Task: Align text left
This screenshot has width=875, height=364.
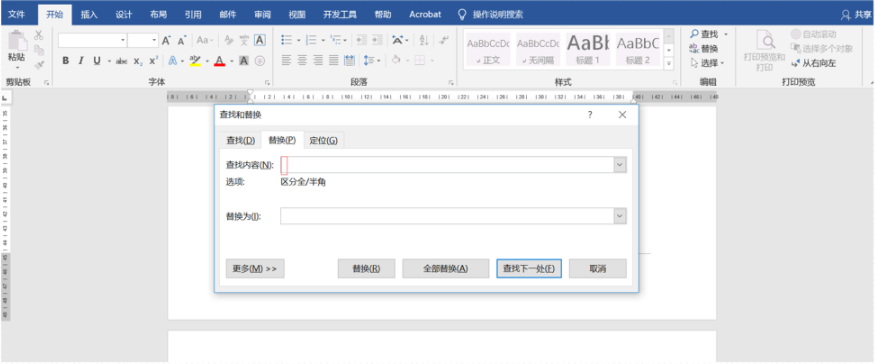Action: (x=287, y=60)
